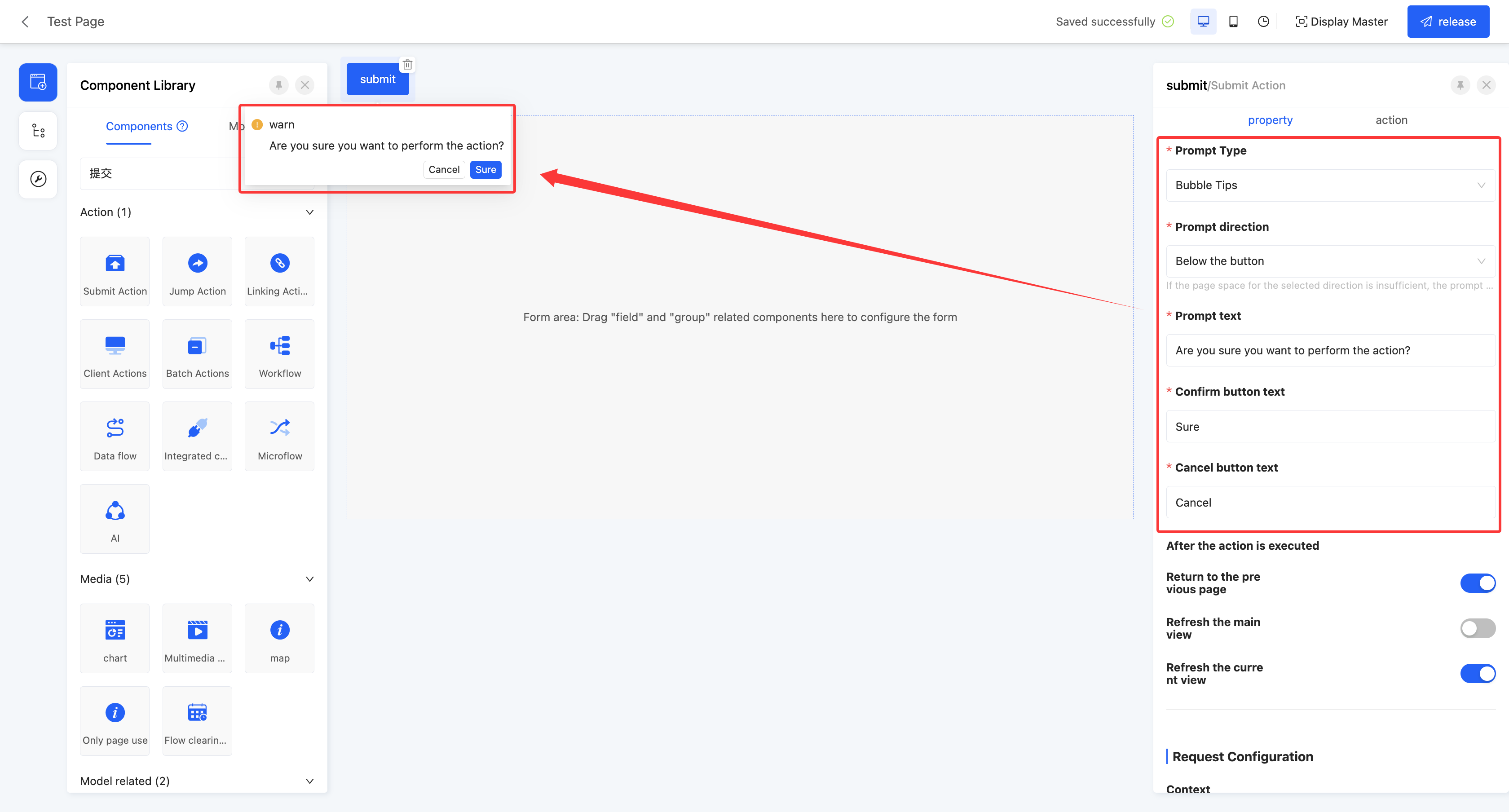Image resolution: width=1509 pixels, height=812 pixels.
Task: Open the history clock icon
Action: (1263, 22)
